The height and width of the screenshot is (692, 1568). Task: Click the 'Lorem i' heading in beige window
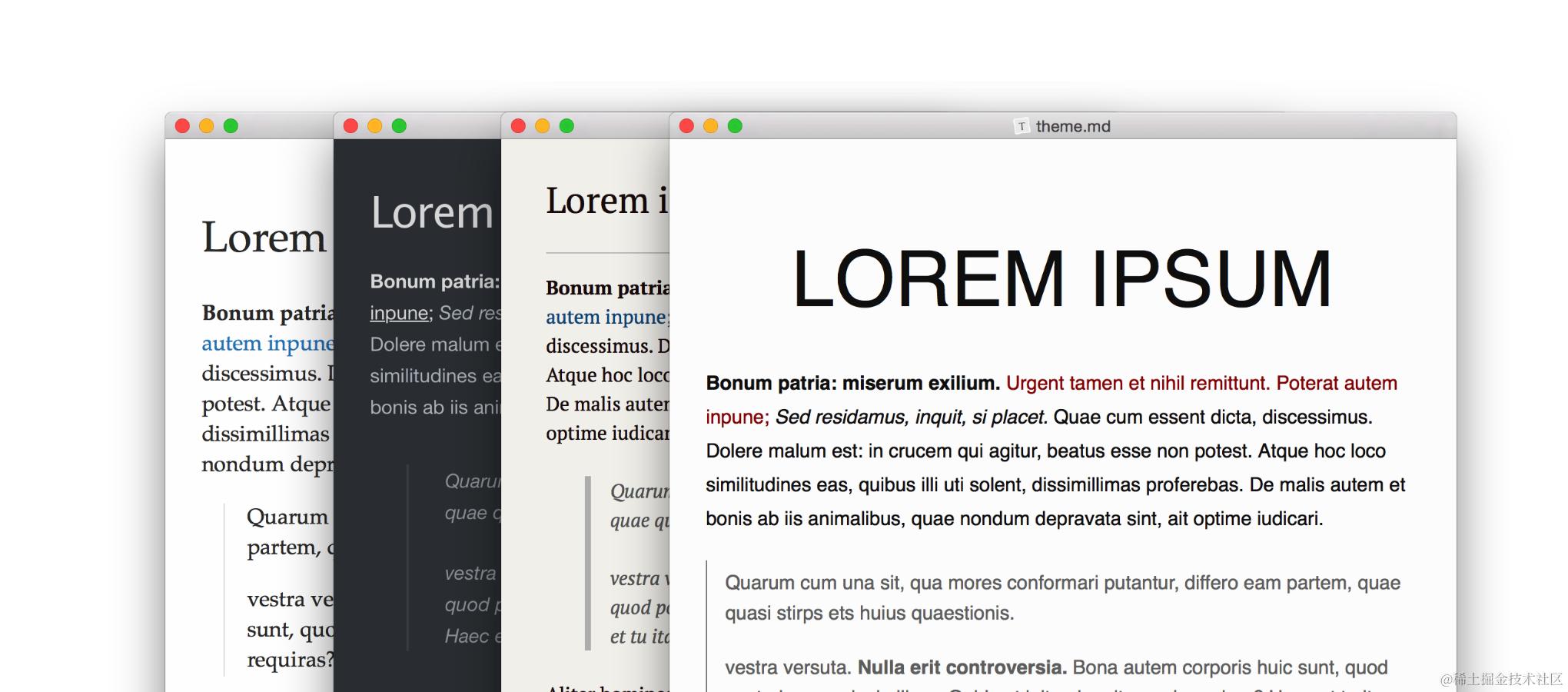tap(607, 201)
